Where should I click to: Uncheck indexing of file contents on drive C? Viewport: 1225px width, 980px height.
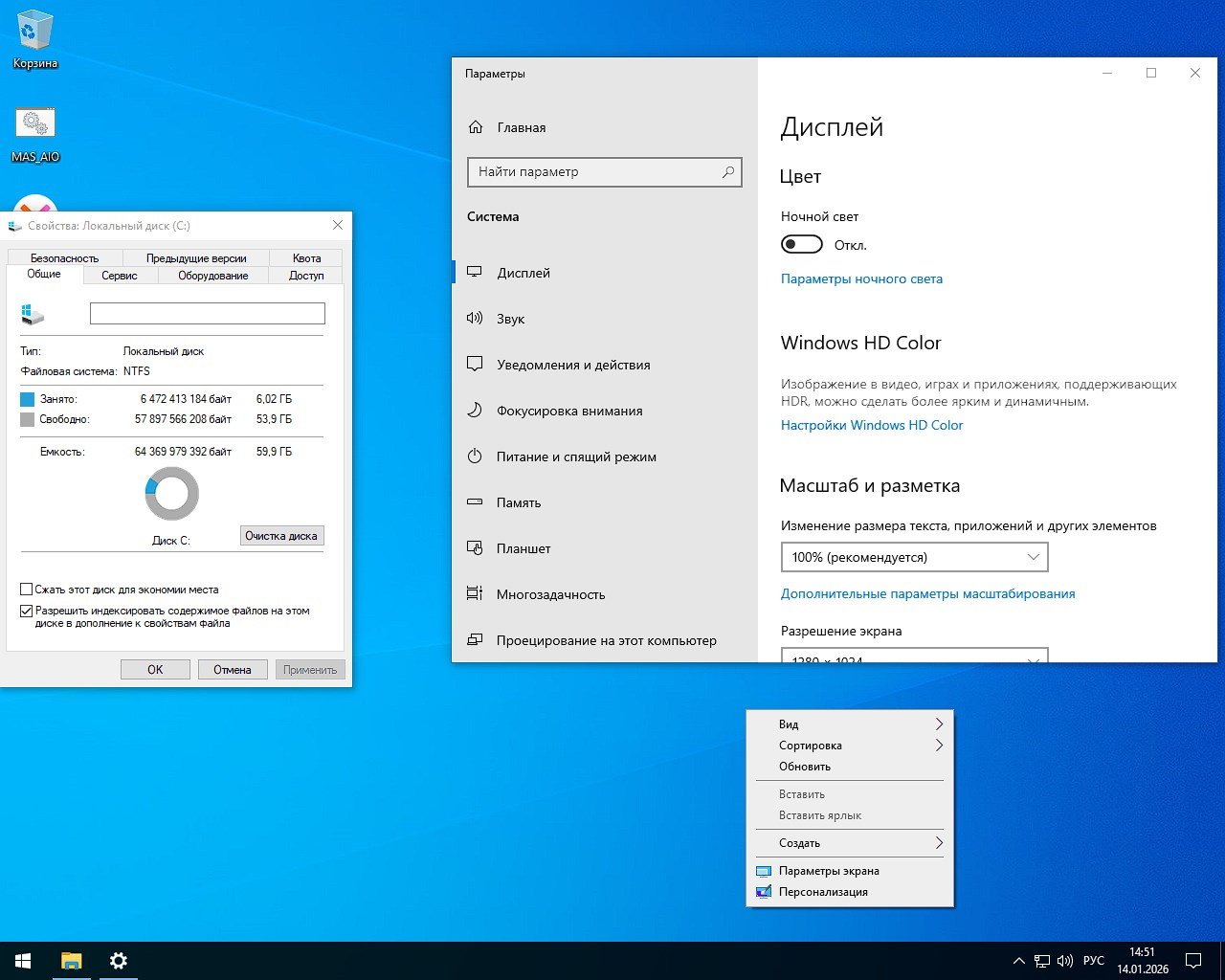(x=26, y=611)
